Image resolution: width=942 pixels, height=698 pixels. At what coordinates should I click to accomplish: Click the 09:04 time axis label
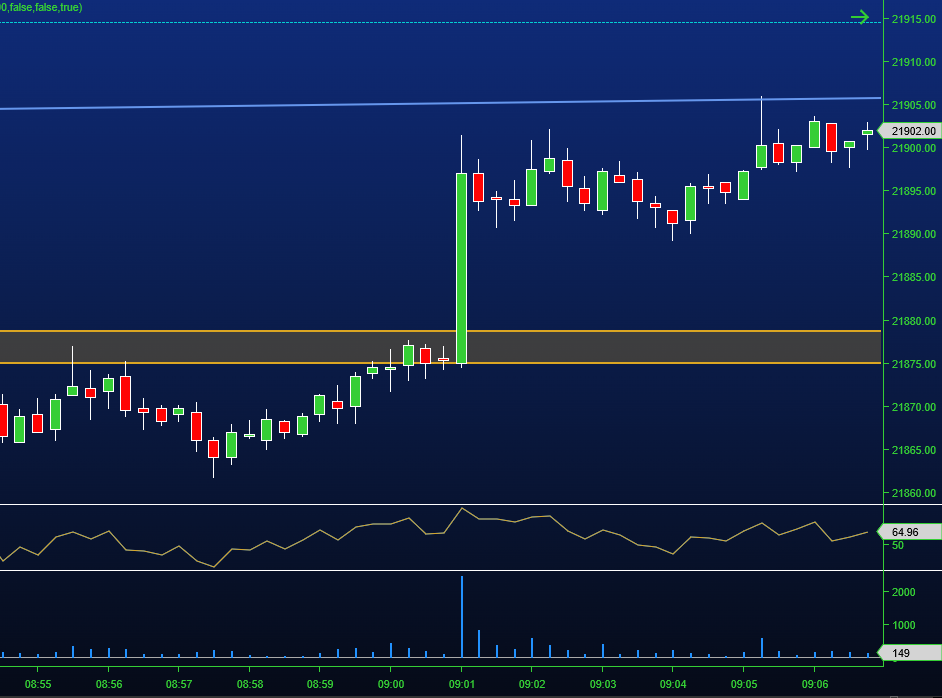click(x=673, y=684)
